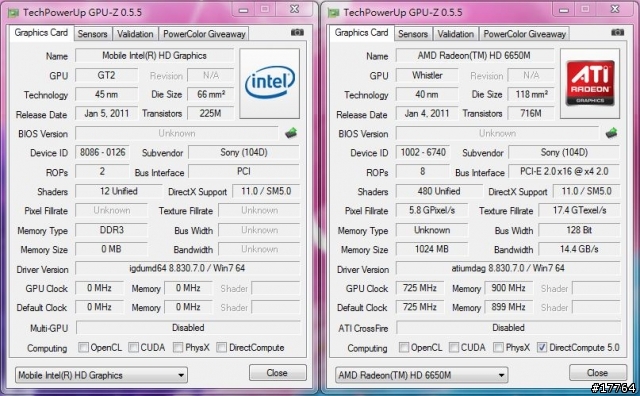Click Close button in Intel window
This screenshot has width=640, height=396.
(278, 373)
